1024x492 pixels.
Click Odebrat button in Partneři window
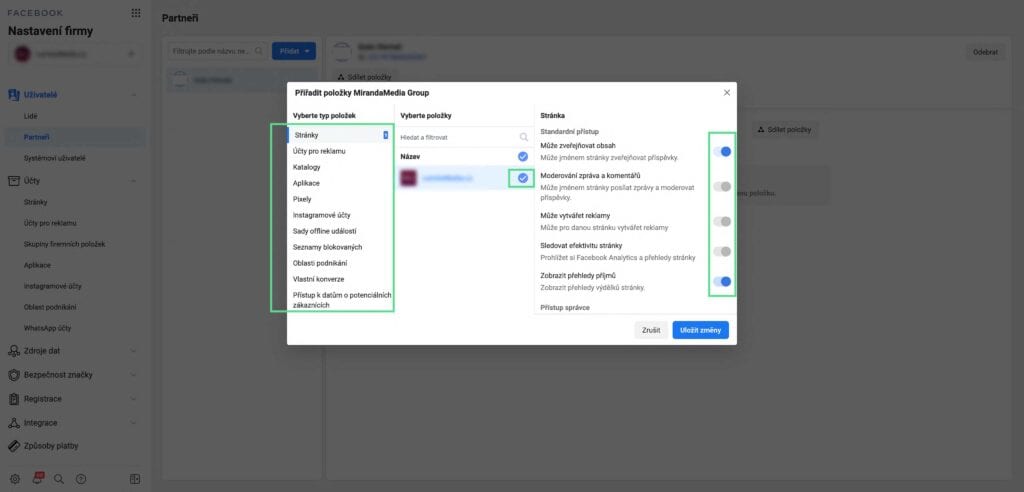[985, 52]
